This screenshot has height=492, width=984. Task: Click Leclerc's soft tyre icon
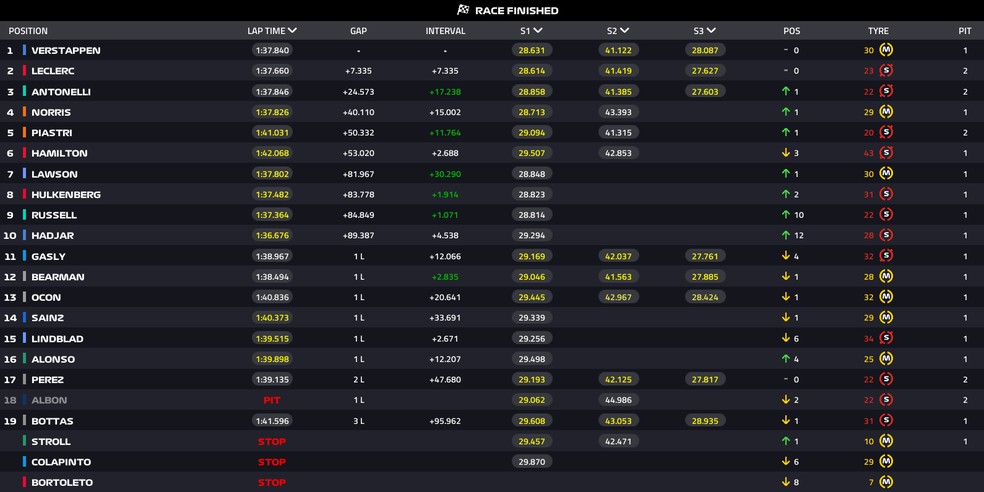pos(886,71)
